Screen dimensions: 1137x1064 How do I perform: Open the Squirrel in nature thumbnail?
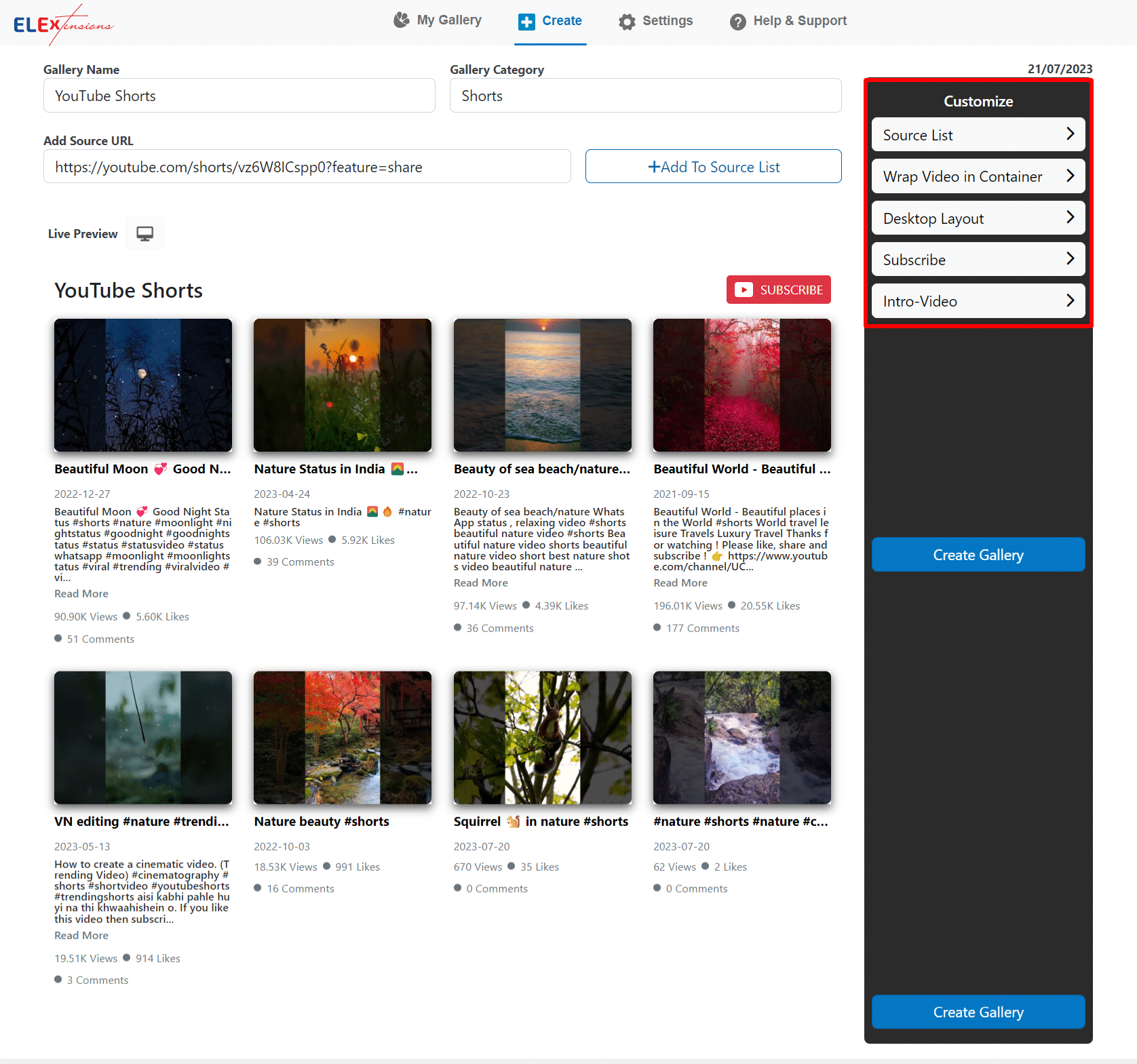tap(543, 738)
